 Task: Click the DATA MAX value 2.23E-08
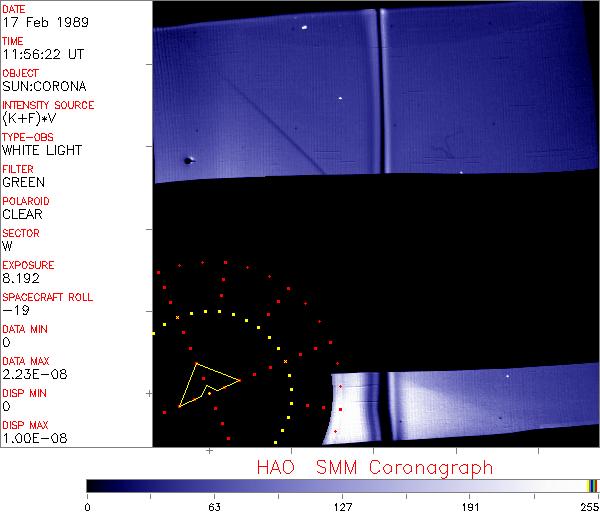point(32,374)
